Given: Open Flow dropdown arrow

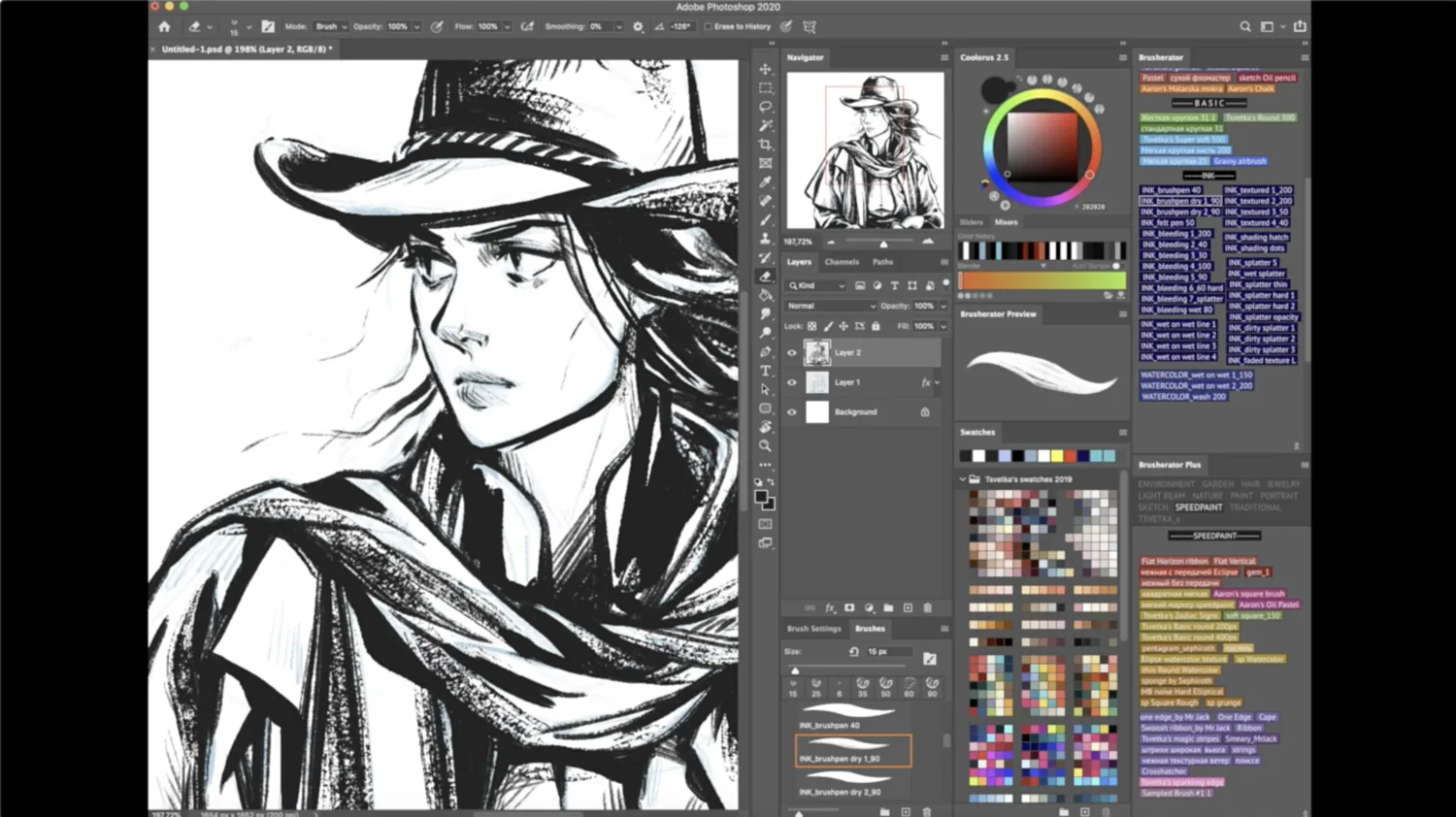Looking at the screenshot, I should point(507,27).
